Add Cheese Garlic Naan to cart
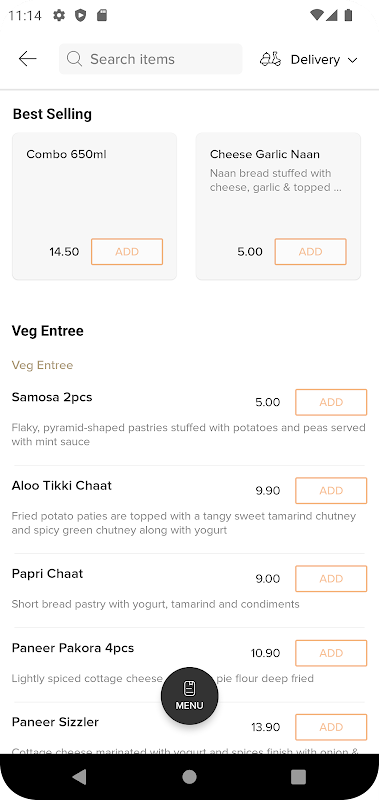379x800 pixels. tap(311, 252)
